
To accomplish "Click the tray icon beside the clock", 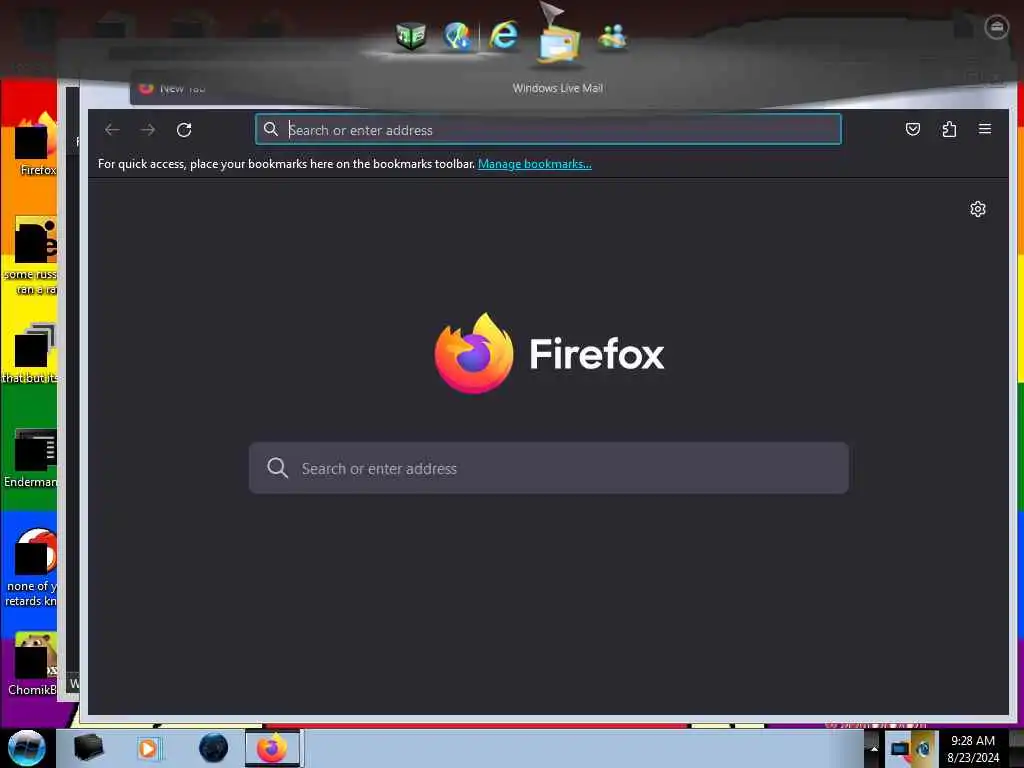I will [924, 748].
